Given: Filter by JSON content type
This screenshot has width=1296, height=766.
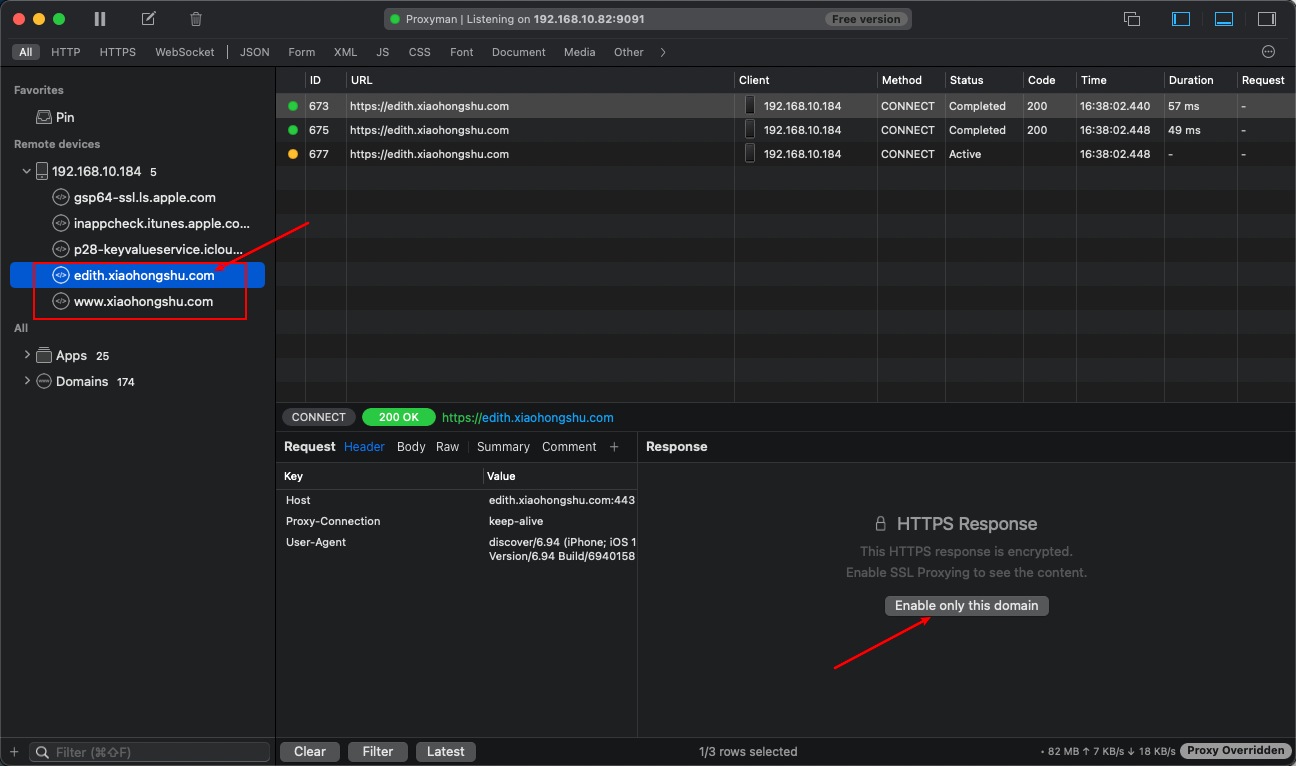Looking at the screenshot, I should (255, 52).
